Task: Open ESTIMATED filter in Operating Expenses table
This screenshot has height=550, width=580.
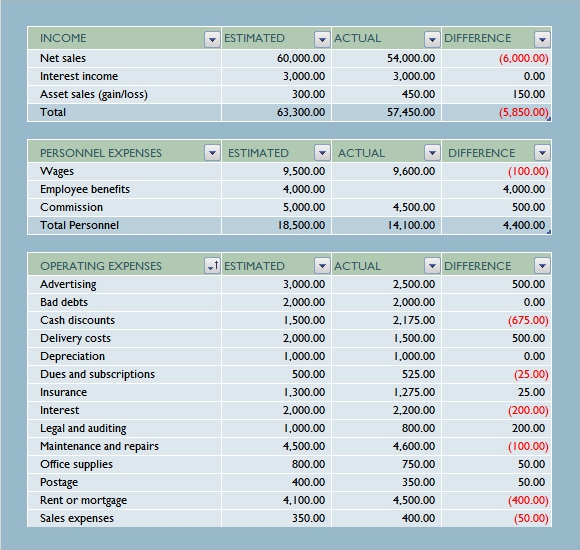Action: [x=322, y=266]
